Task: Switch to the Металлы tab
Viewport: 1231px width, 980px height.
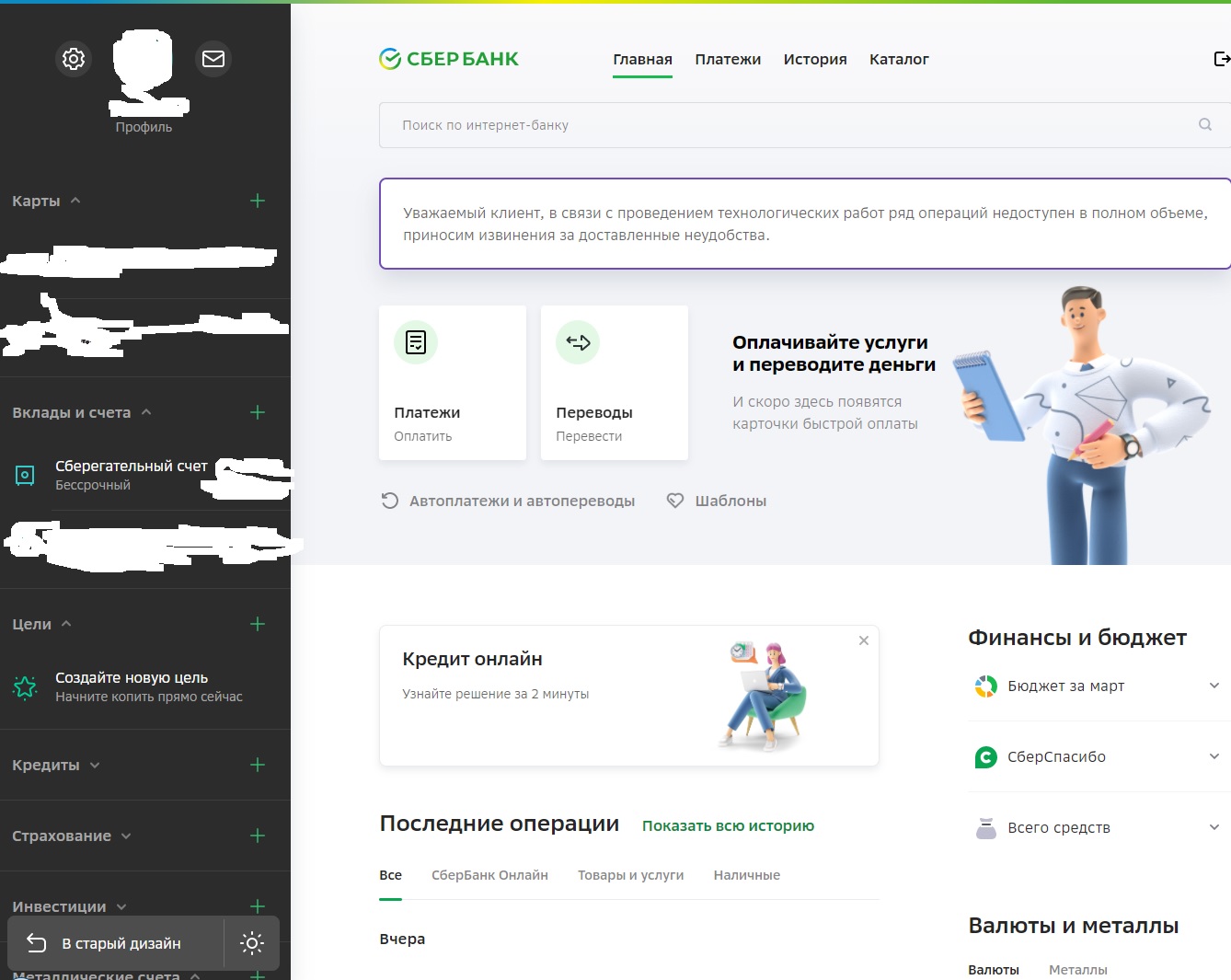Action: click(x=1078, y=970)
